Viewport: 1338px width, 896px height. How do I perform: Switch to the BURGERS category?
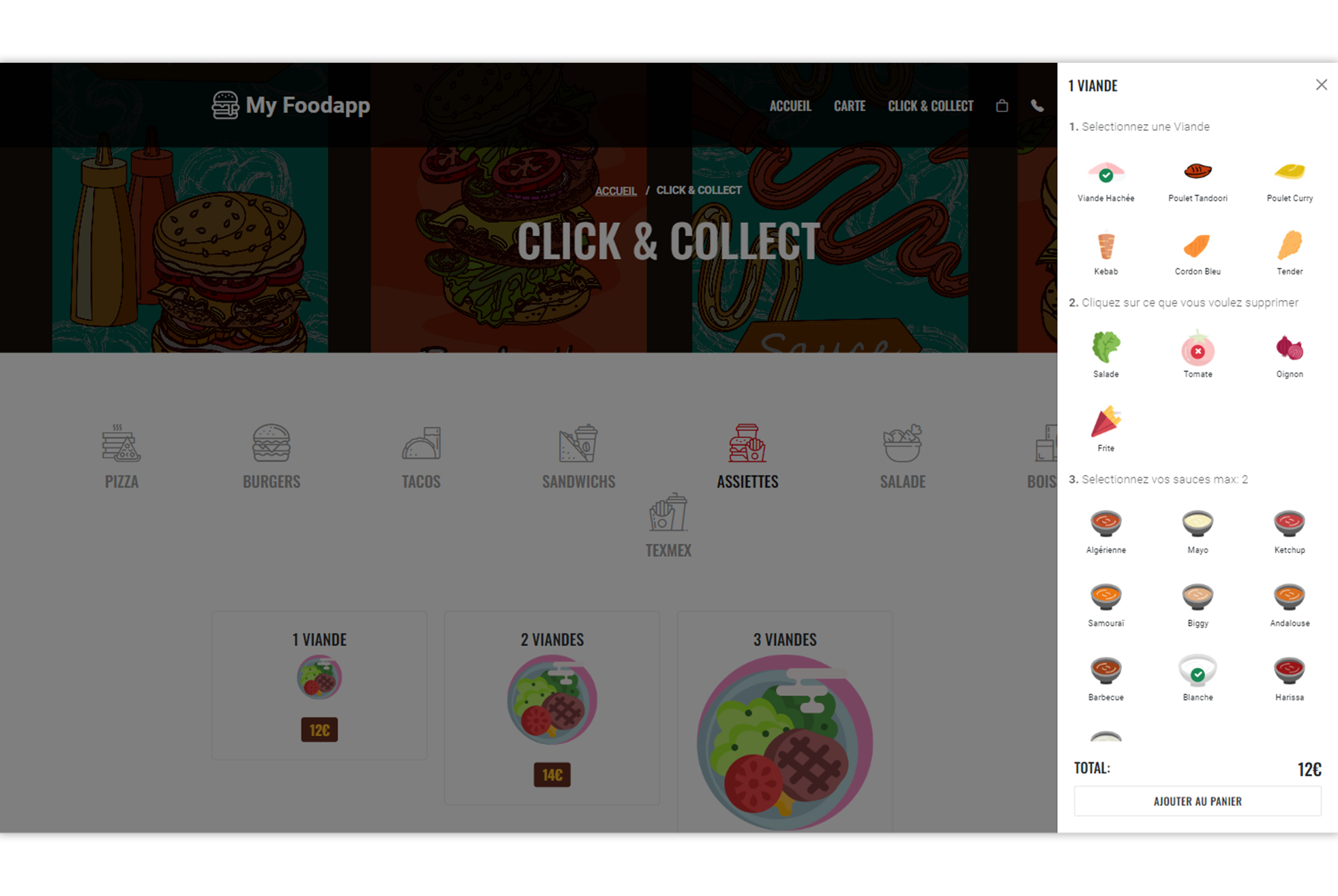[271, 456]
